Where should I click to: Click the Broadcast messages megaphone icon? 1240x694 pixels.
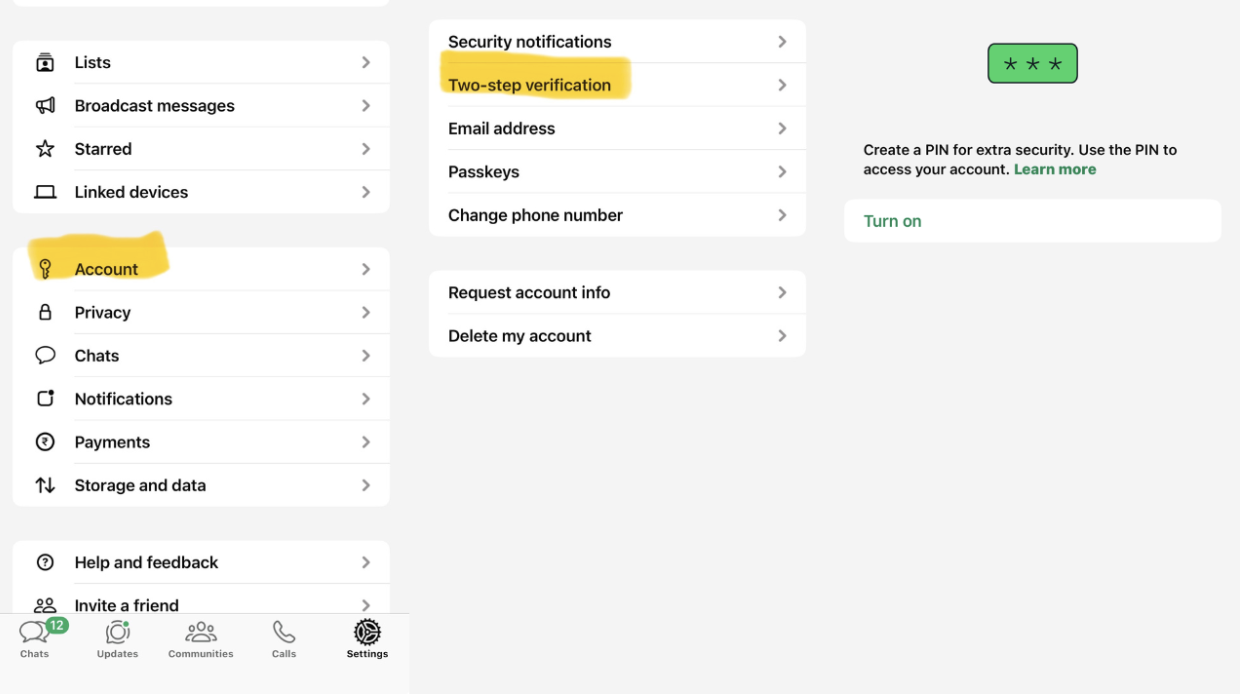(45, 106)
